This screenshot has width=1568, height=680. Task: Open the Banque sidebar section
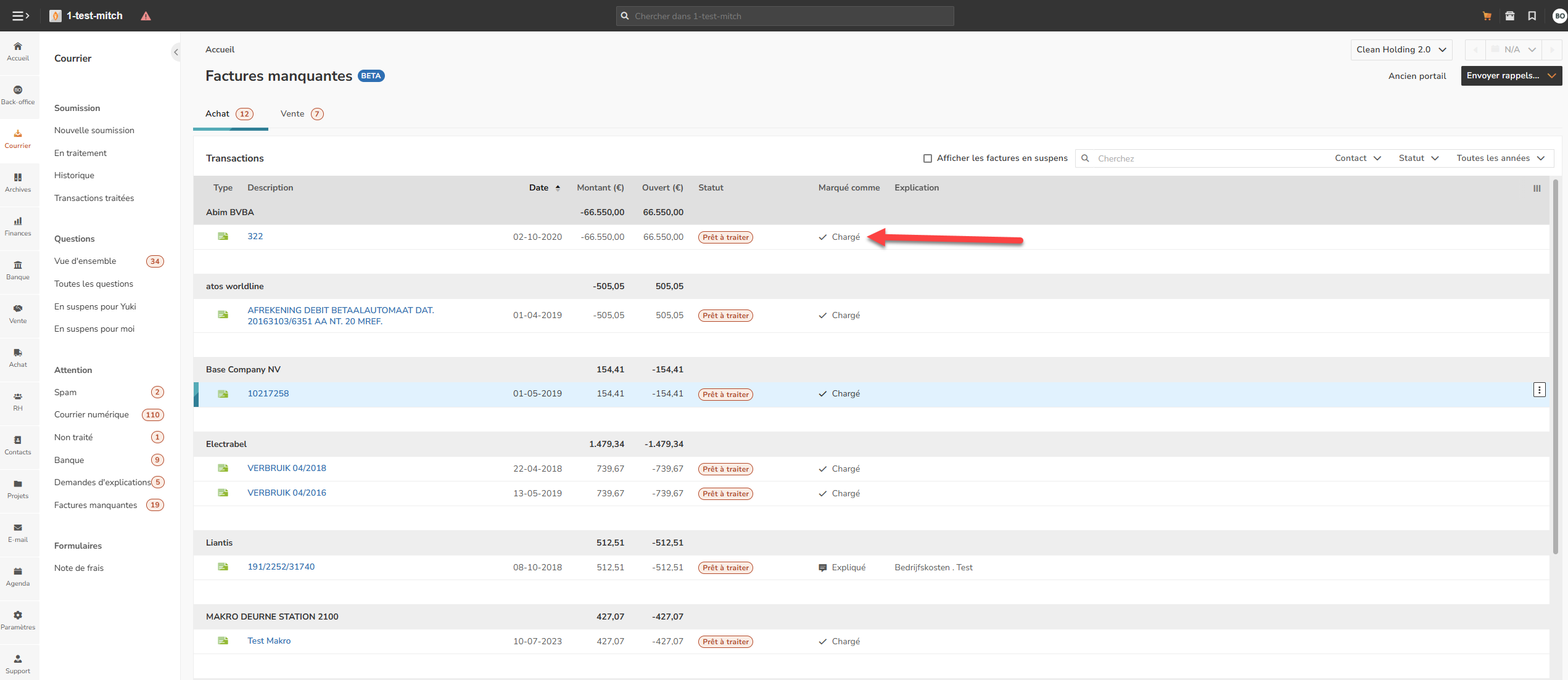pyautogui.click(x=18, y=270)
